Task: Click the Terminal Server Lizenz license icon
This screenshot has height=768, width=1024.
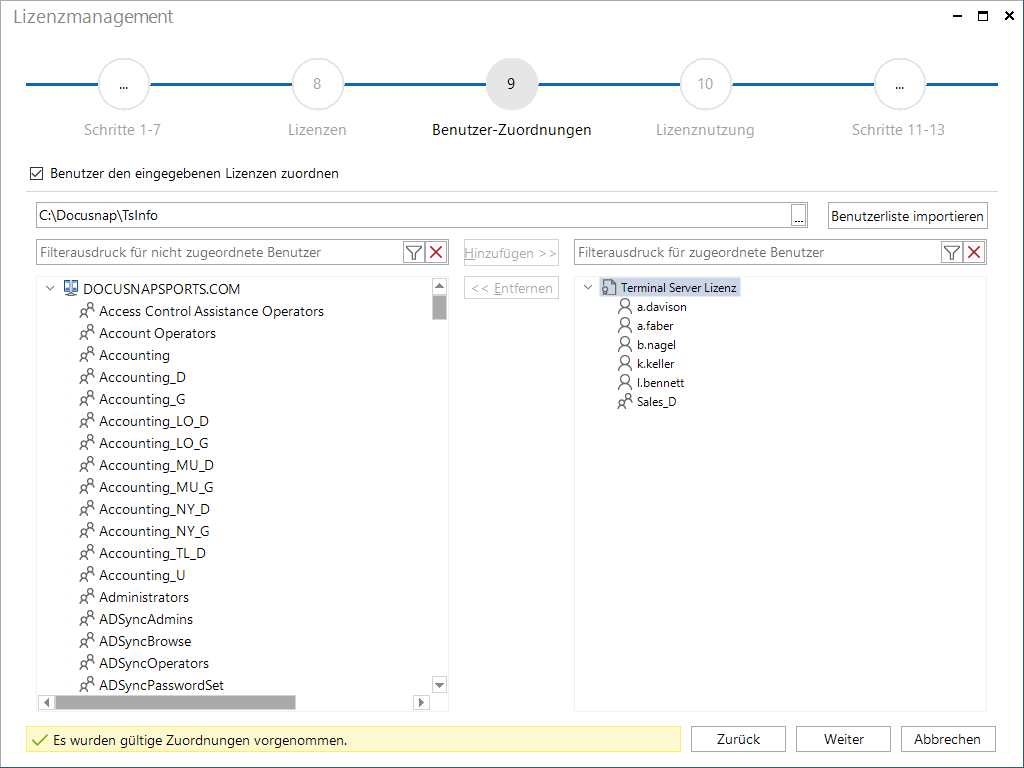Action: pyautogui.click(x=609, y=287)
